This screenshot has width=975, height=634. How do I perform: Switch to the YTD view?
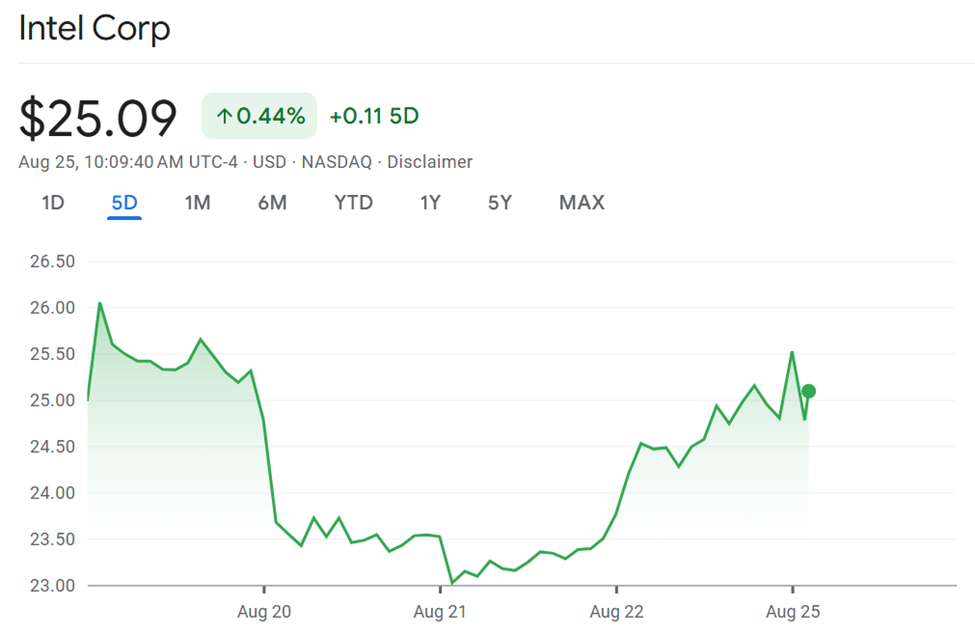click(x=353, y=202)
